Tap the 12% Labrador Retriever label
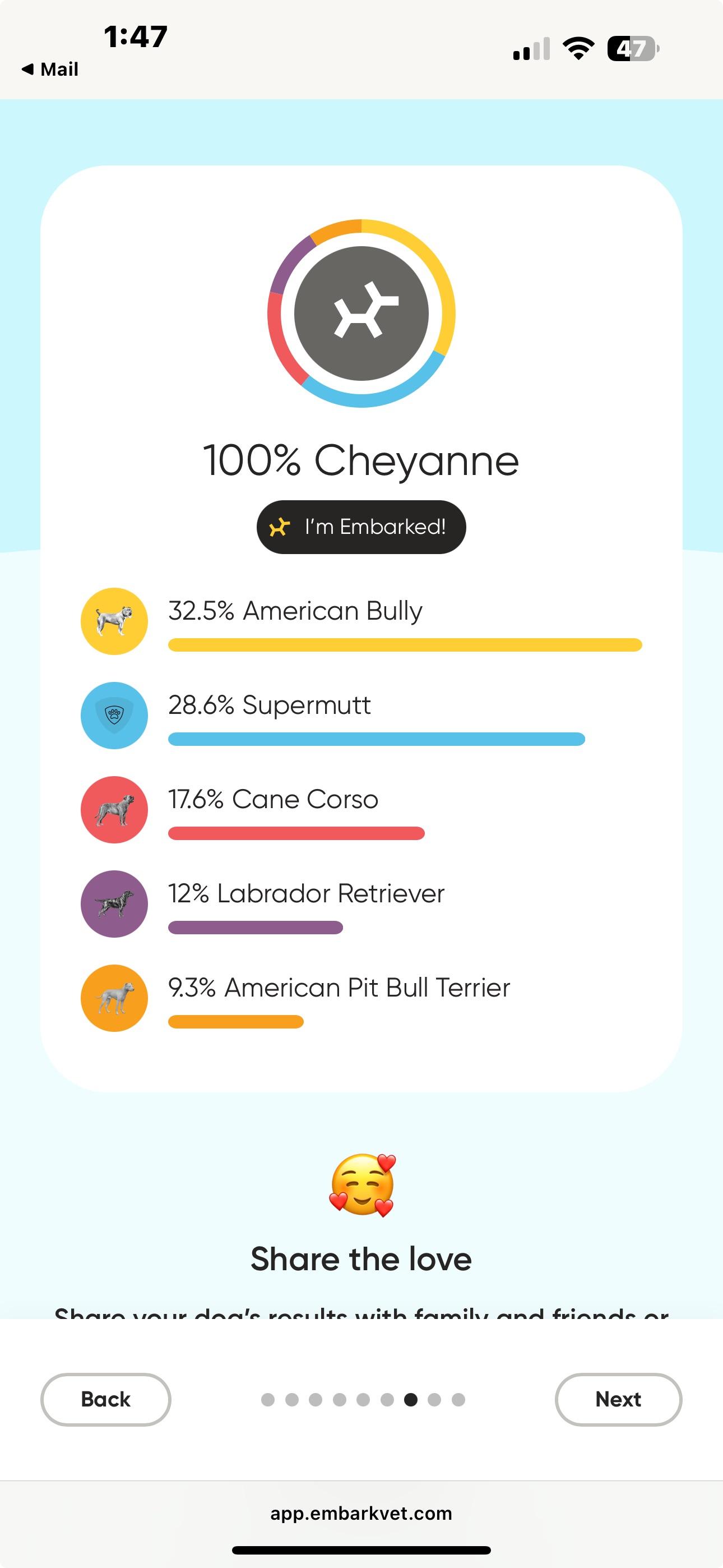Screen dimensions: 723x1568 306,893
